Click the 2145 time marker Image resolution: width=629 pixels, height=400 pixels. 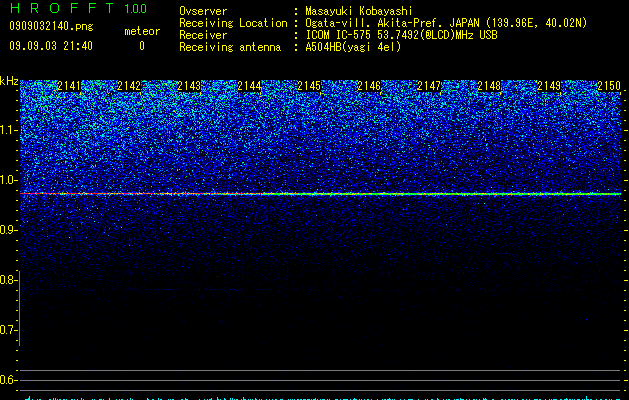click(x=309, y=86)
